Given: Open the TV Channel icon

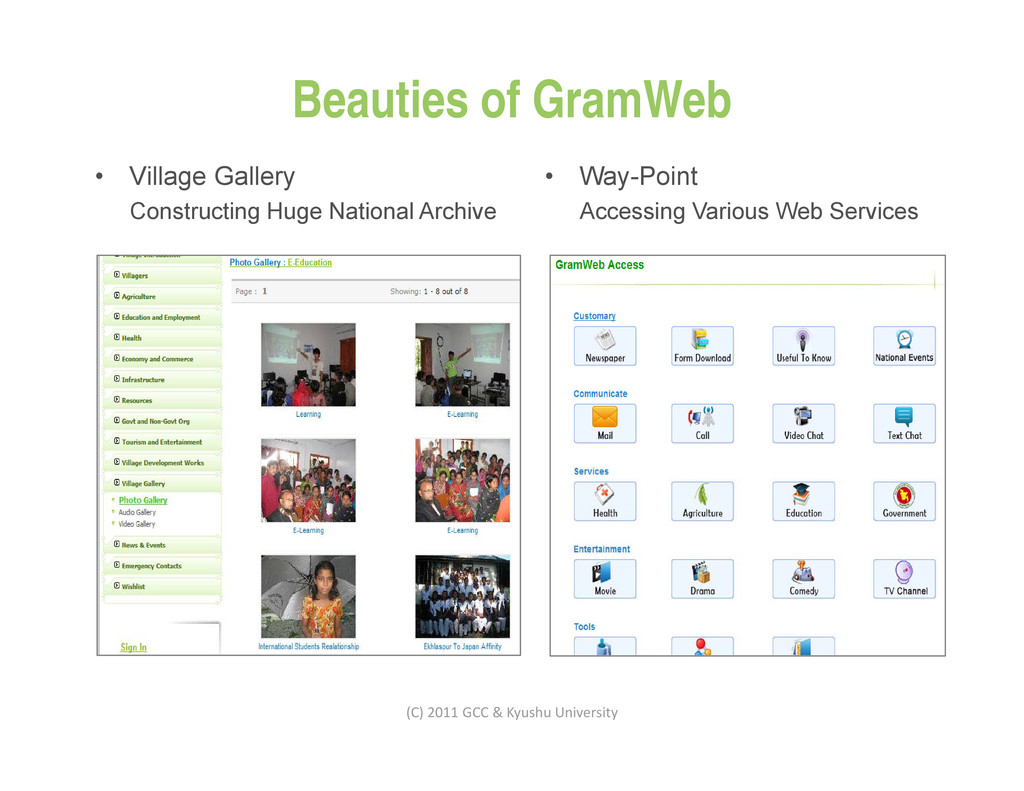Looking at the screenshot, I should tap(904, 579).
